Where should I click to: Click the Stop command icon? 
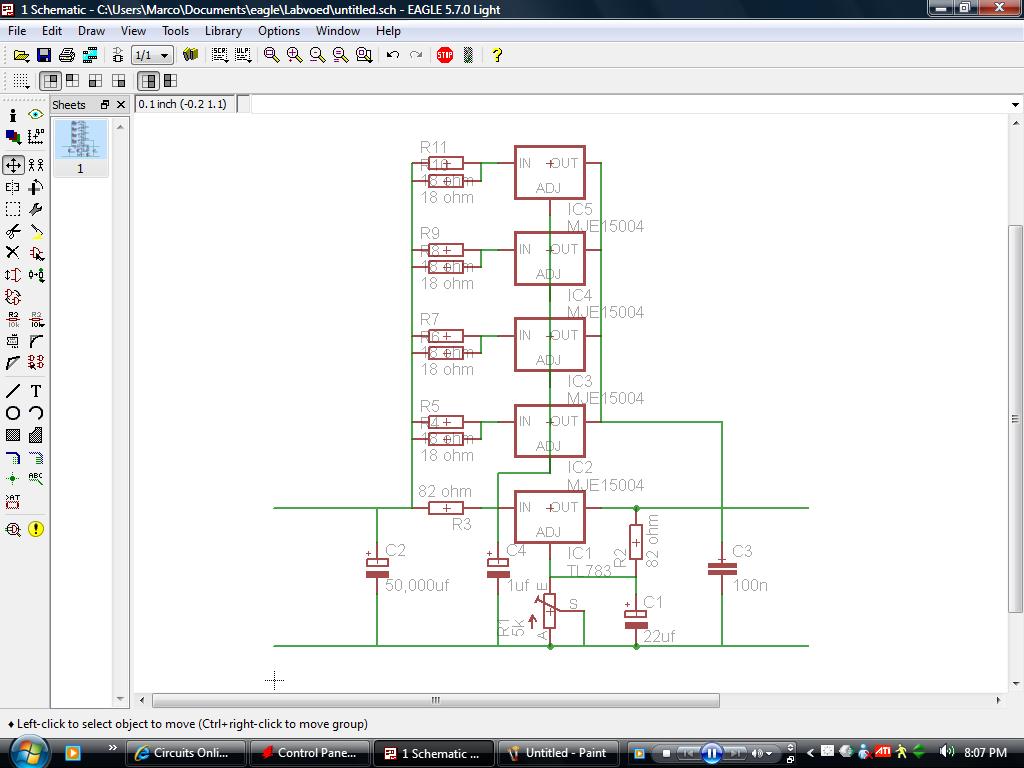tap(445, 55)
